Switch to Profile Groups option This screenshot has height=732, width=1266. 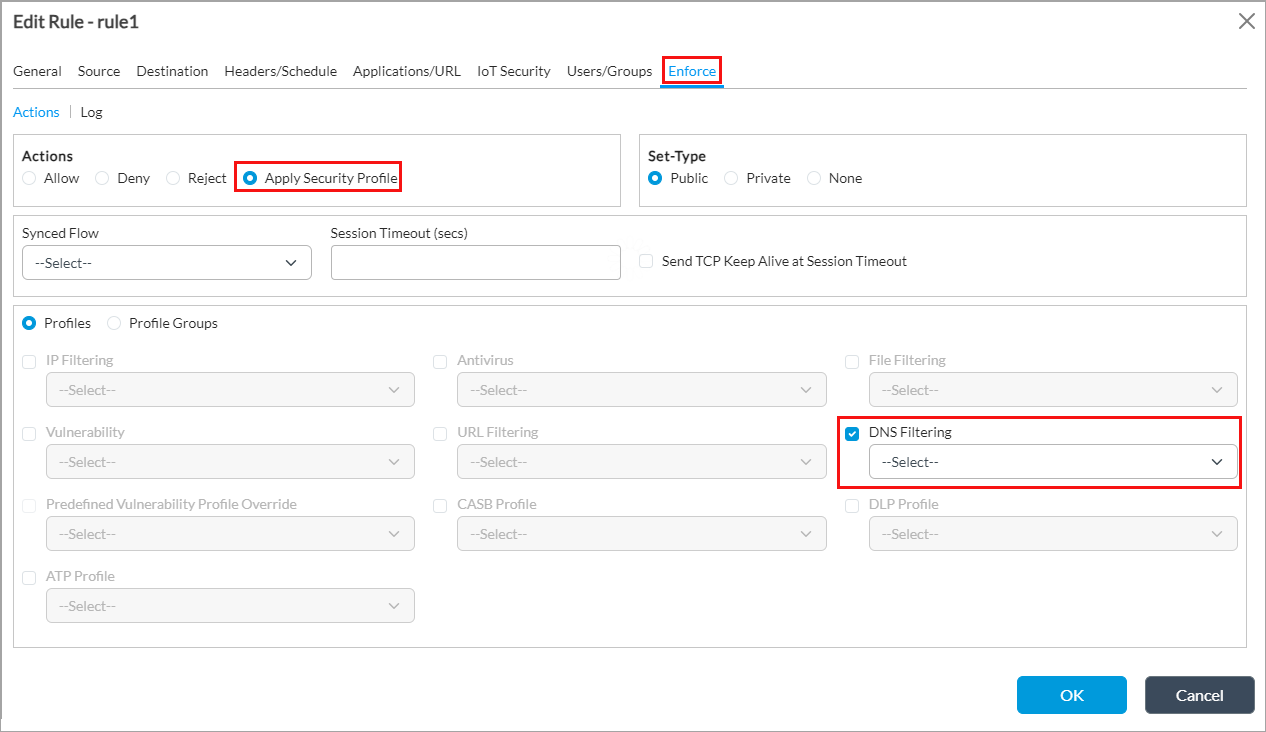(114, 323)
